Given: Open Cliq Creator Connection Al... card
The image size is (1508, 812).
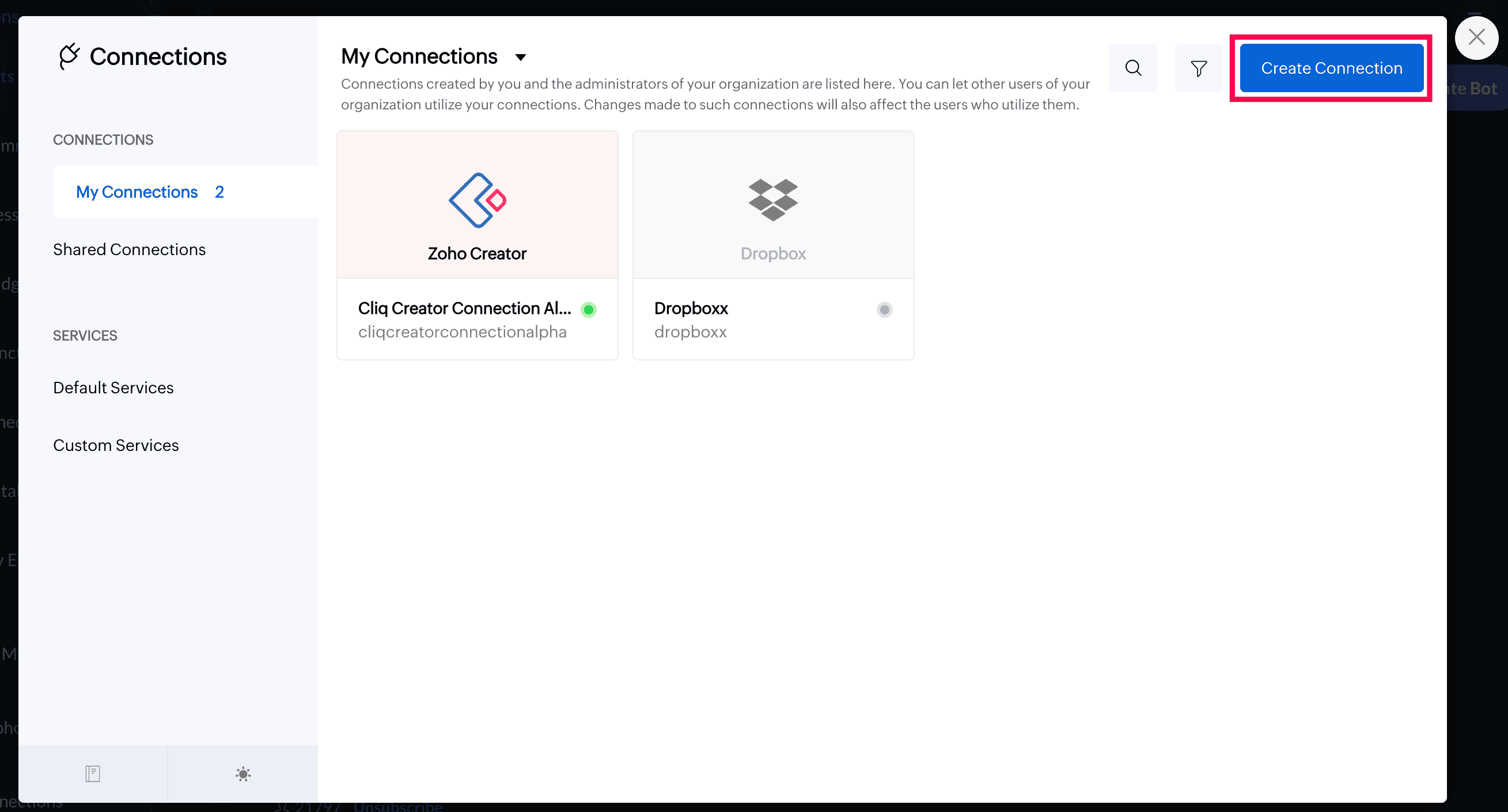Looking at the screenshot, I should coord(464,308).
